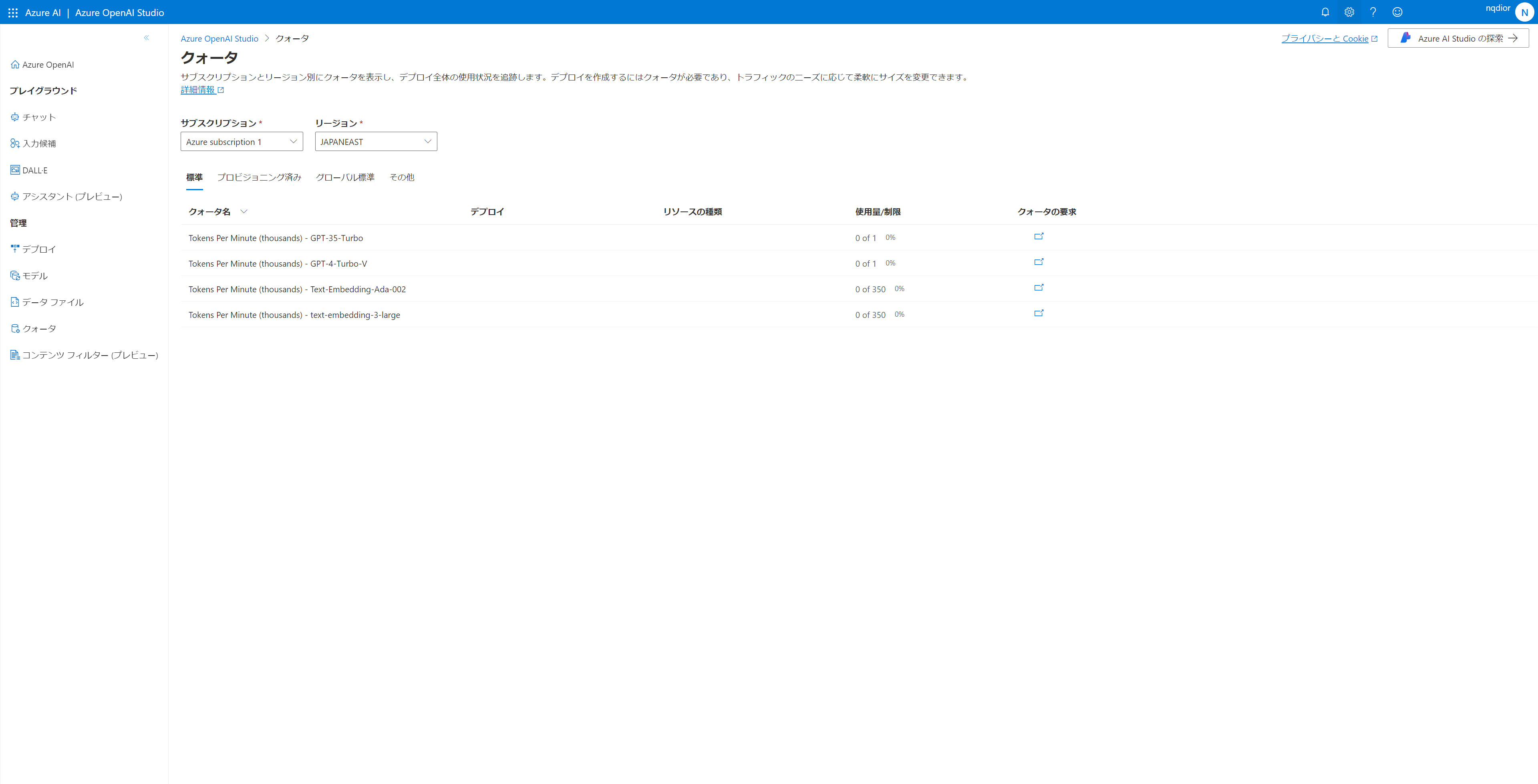
Task: Click the help question mark icon
Action: click(x=1373, y=12)
